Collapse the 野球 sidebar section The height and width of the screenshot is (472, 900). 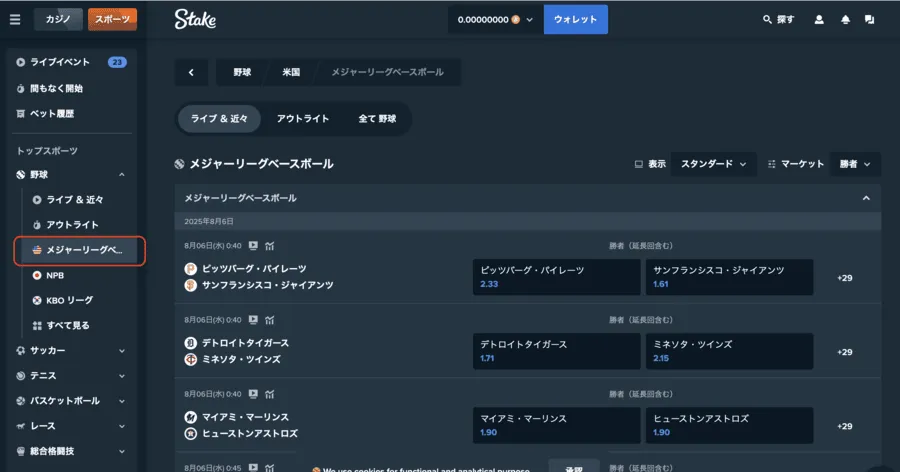point(122,175)
